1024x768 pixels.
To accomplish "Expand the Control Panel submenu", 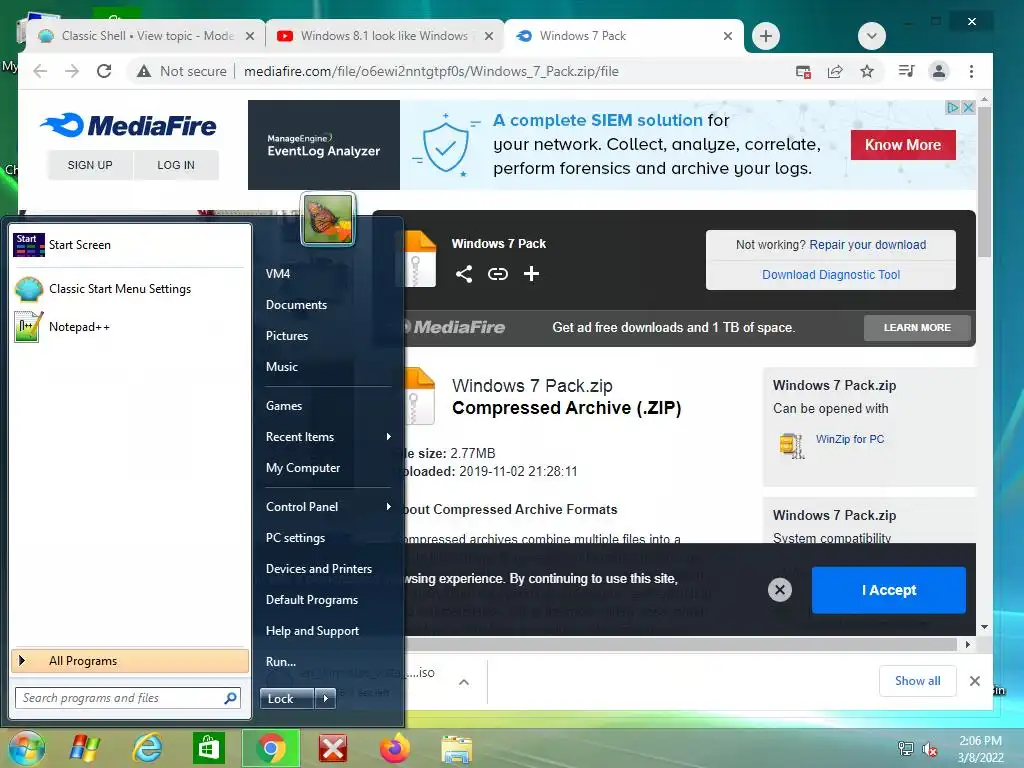I will [x=328, y=507].
